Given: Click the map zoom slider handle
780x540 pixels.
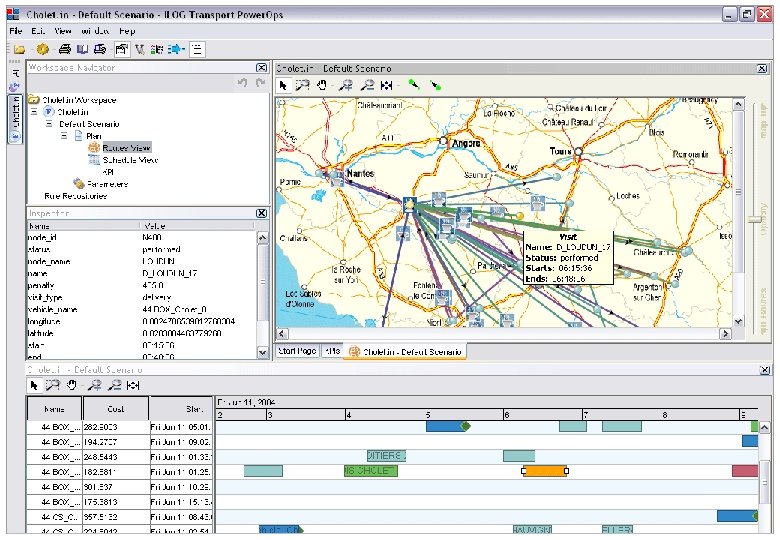Looking at the screenshot, I should point(755,218).
